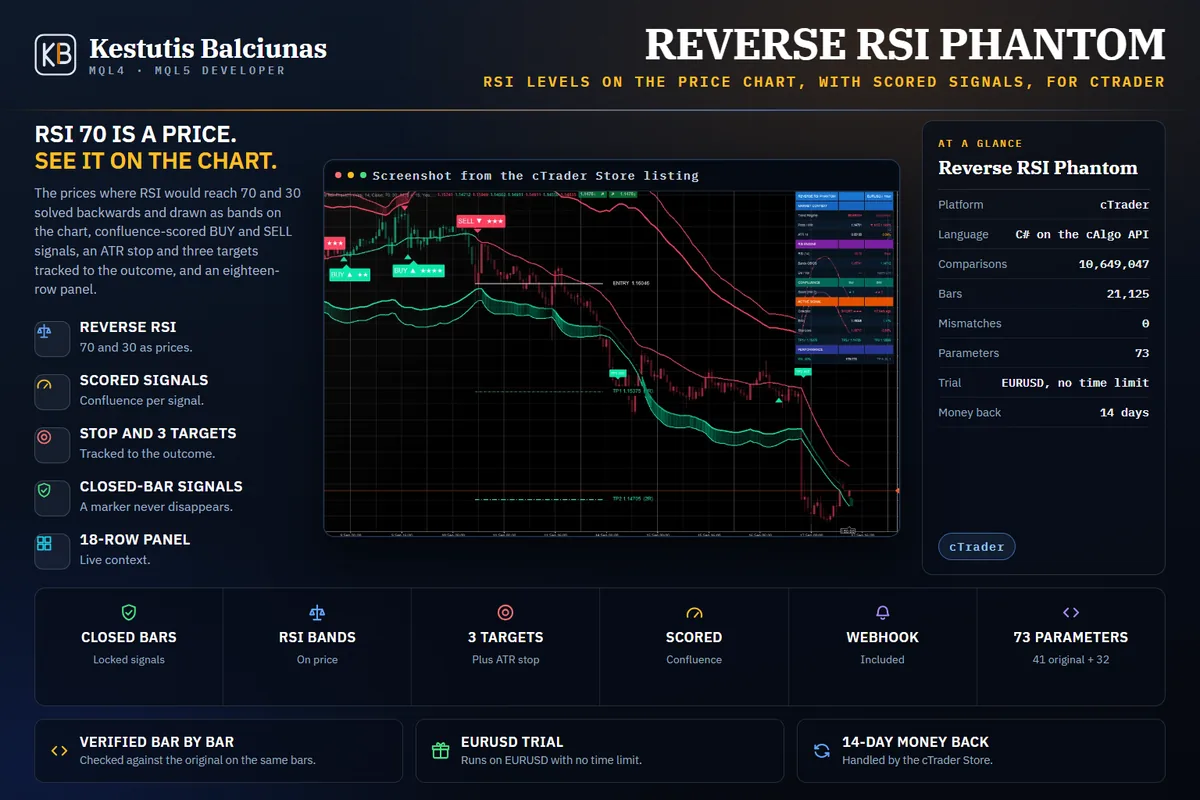
Task: Select the RSI BANDS feature tile
Action: click(317, 647)
